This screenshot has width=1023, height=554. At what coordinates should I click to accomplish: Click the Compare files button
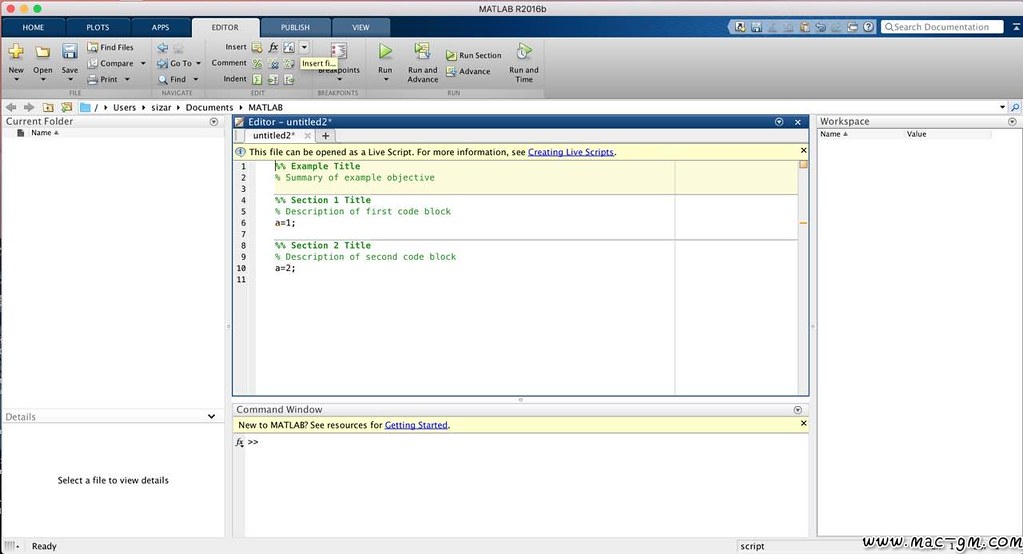point(110,63)
